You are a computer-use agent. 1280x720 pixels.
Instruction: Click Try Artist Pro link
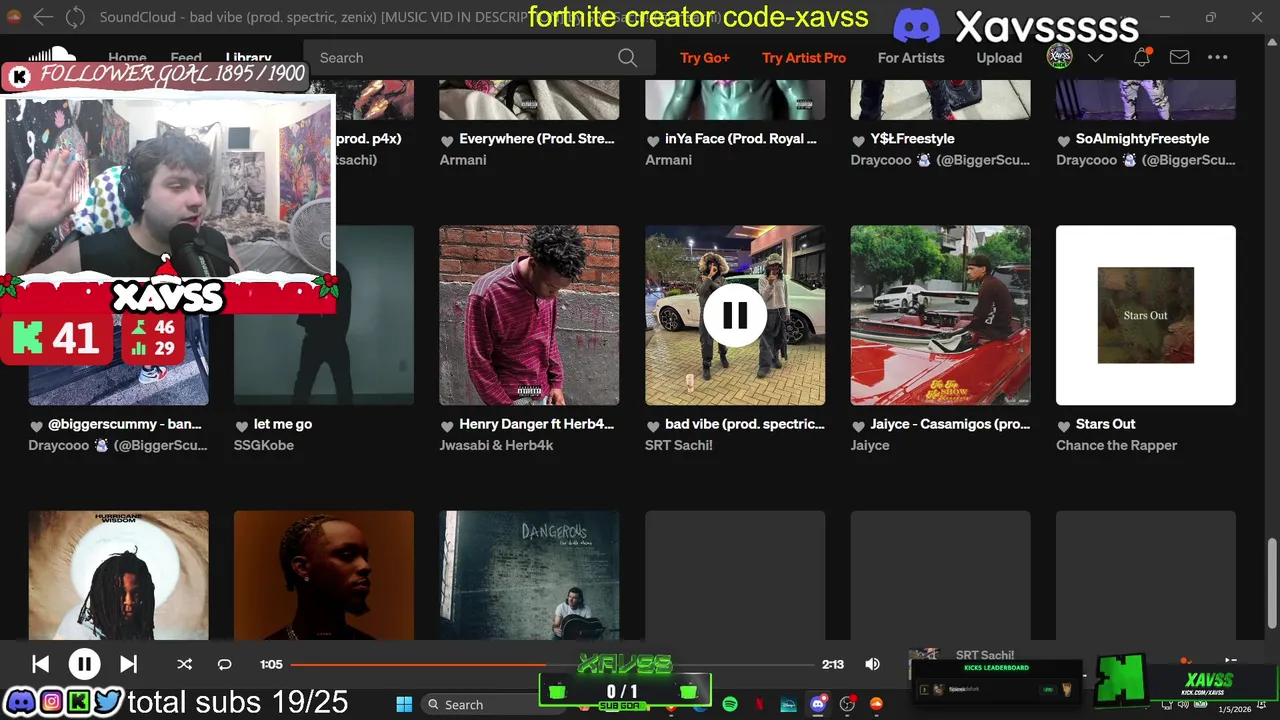(804, 58)
